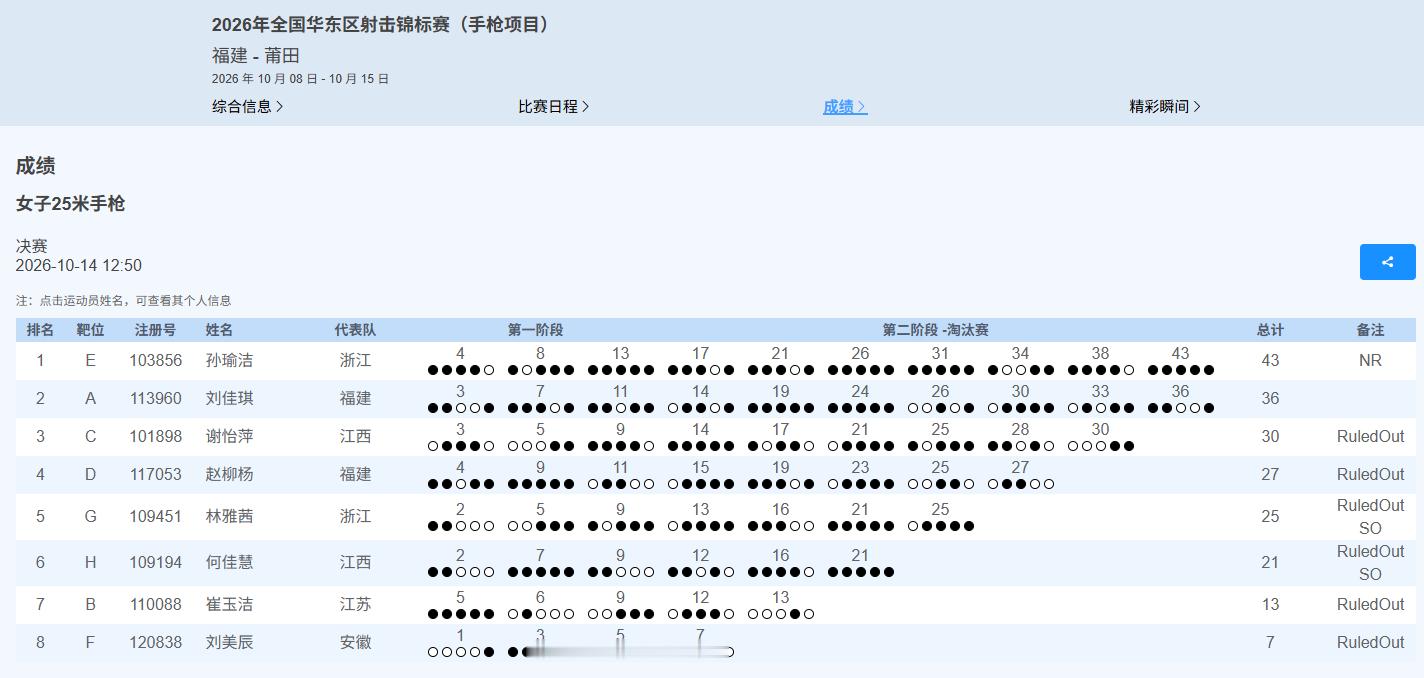This screenshot has width=1424, height=678.
Task: Click the 注册号 column header
Action: coord(155,330)
